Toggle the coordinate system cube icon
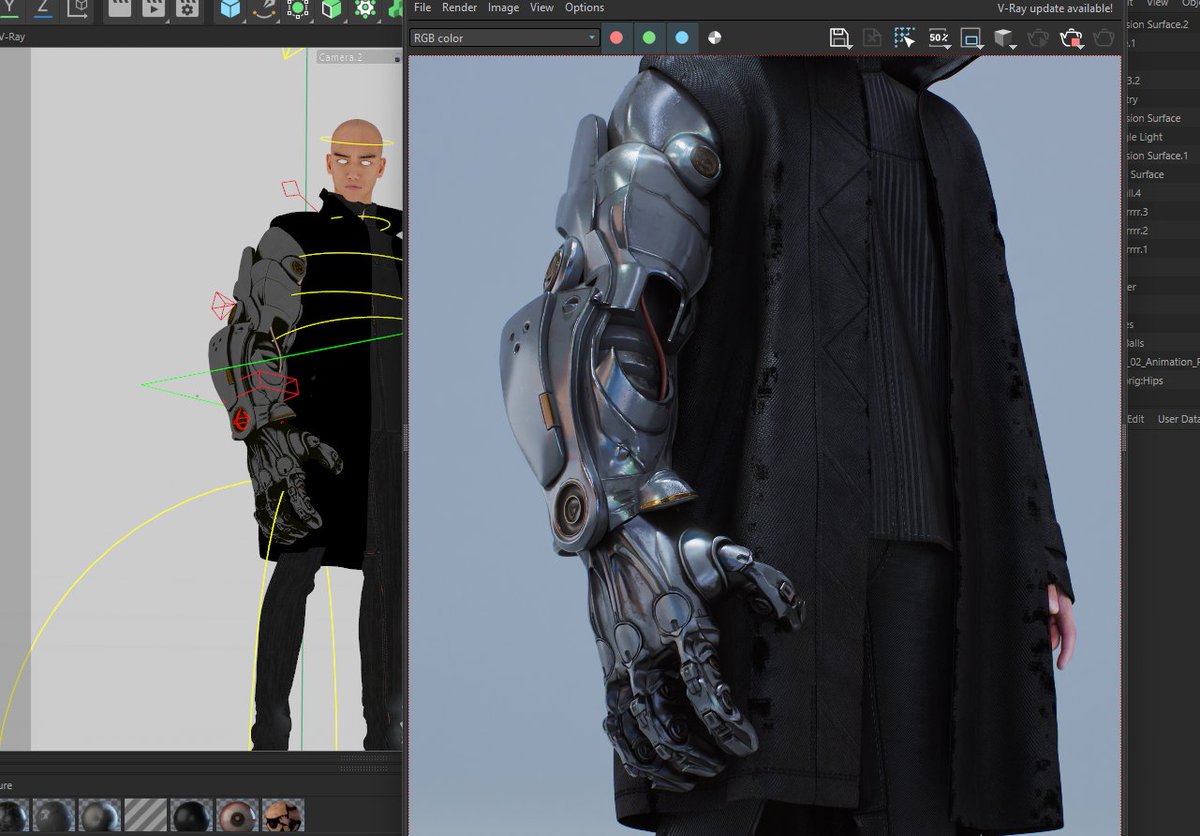The height and width of the screenshot is (836, 1200). [x=78, y=8]
